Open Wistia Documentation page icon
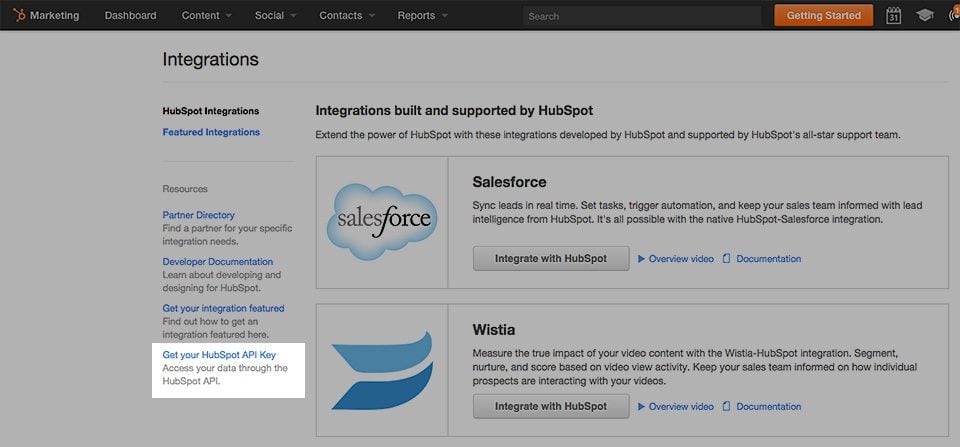 click(x=727, y=407)
